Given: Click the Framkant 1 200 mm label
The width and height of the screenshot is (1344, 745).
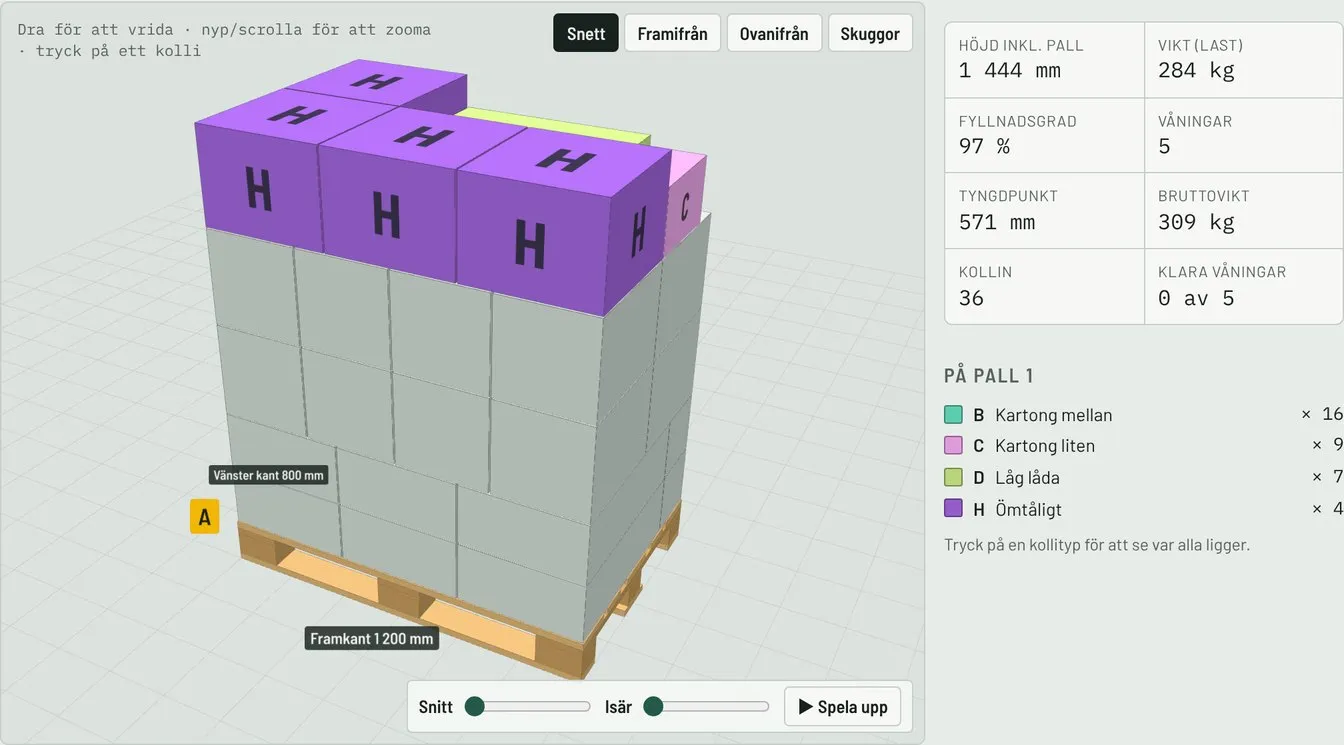Looking at the screenshot, I should 372,638.
